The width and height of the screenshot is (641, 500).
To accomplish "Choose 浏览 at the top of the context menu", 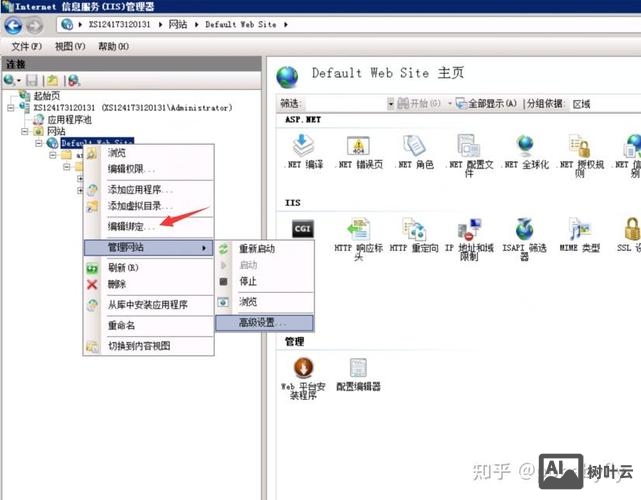I will pos(149,153).
